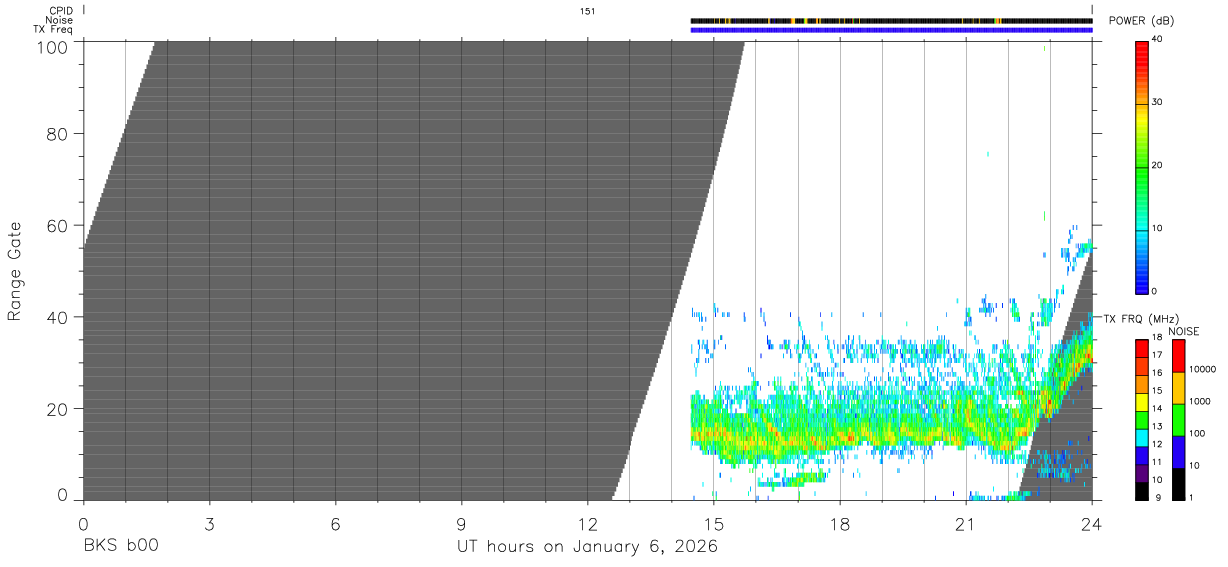1228x567 pixels.
Task: Click the 6 tick label on the UT hours axis
Action: coord(335,525)
